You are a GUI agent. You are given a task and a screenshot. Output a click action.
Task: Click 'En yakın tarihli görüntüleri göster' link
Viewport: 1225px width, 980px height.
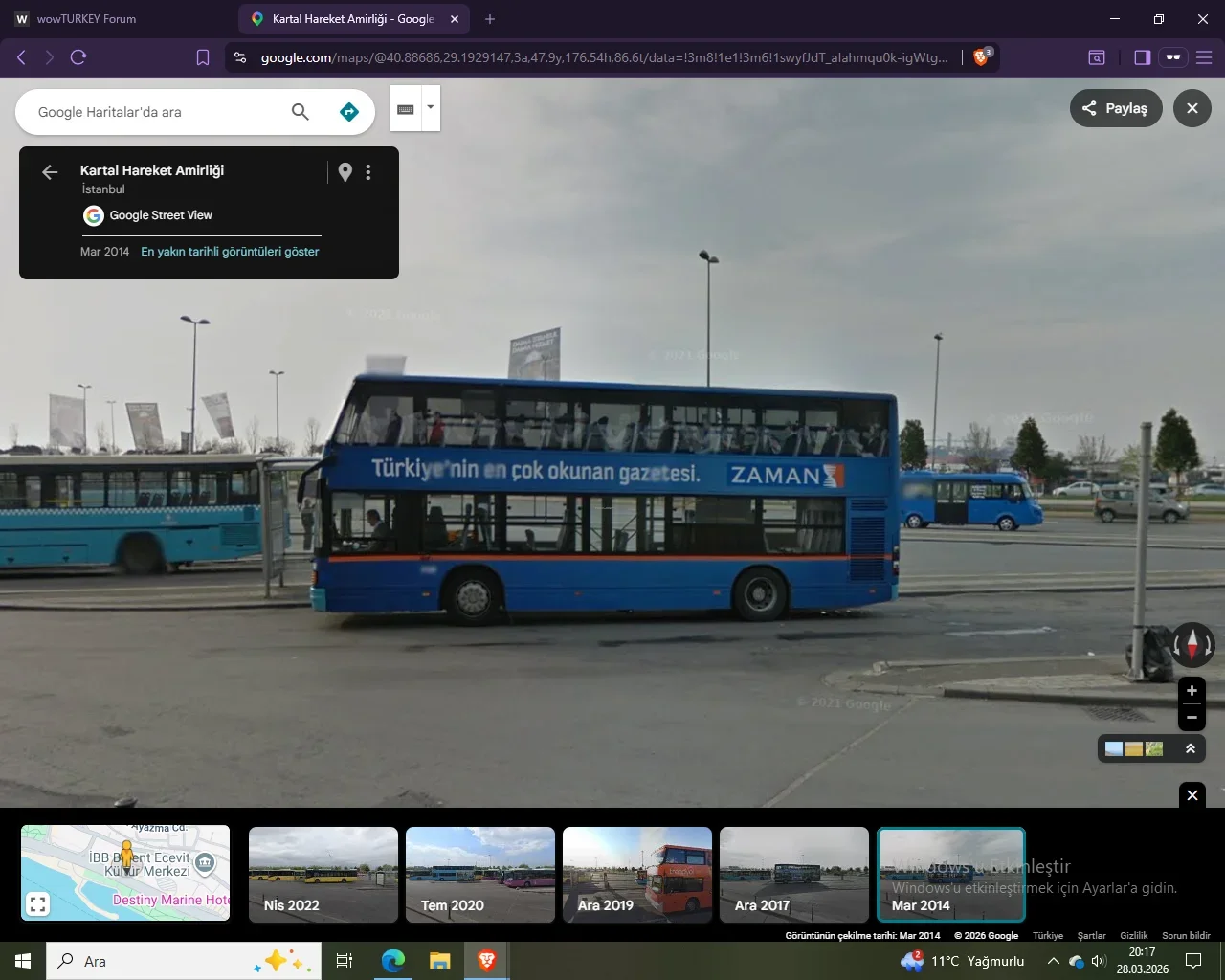[x=230, y=252]
